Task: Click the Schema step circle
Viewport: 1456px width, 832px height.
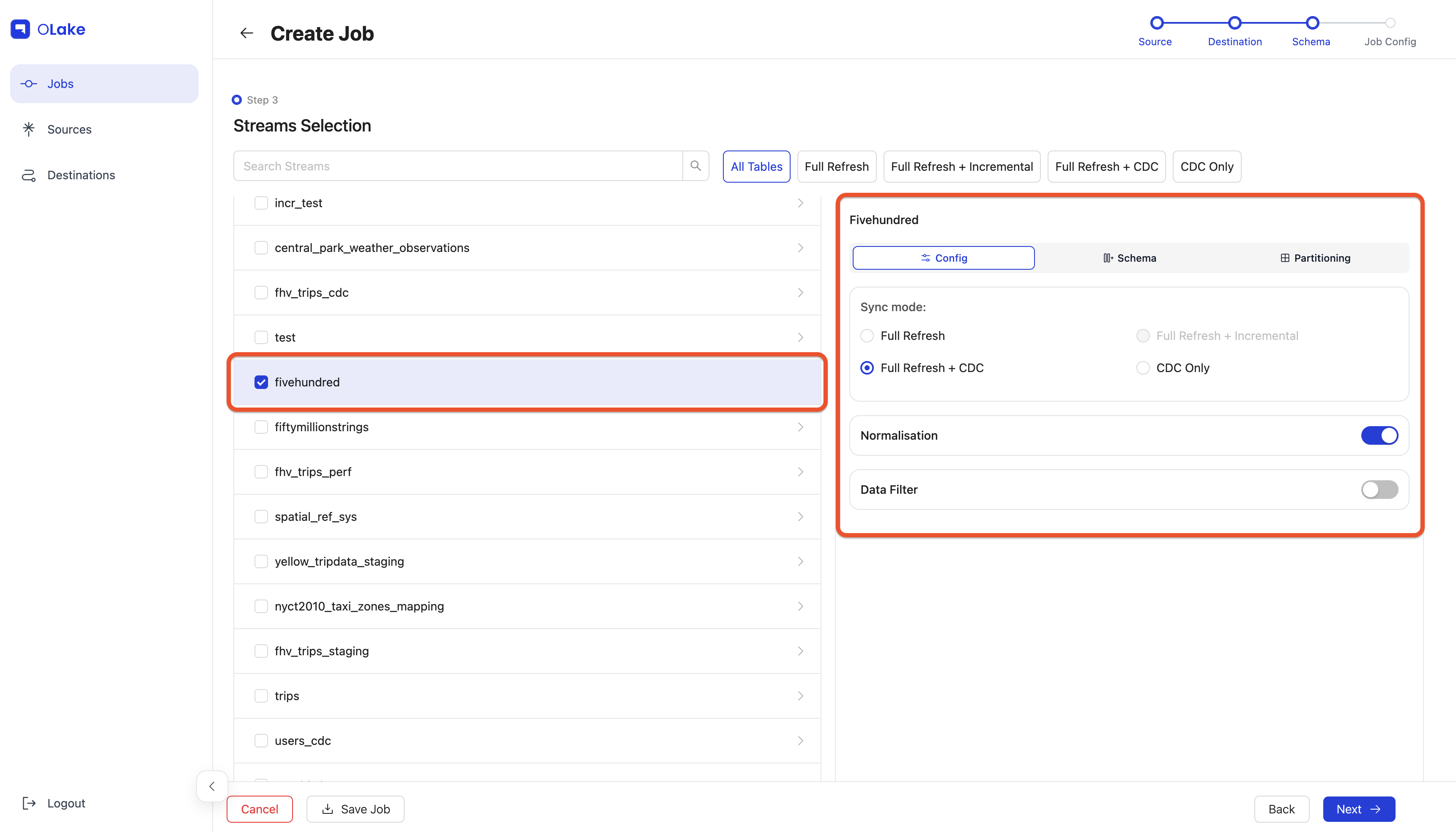Action: coord(1313,23)
